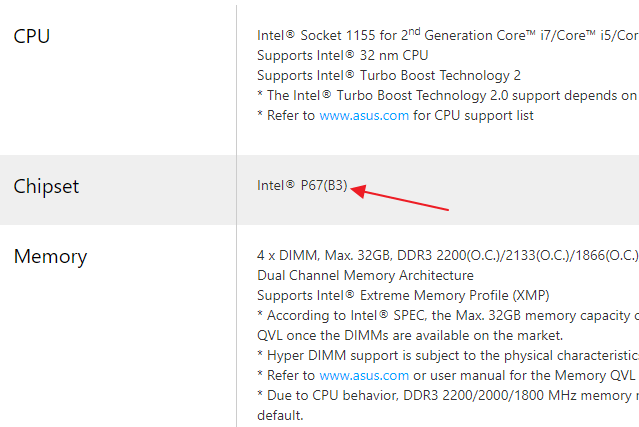This screenshot has height=427, width=639.
Task: Click the 'Due to CPU behavior' note
Action: click(x=446, y=395)
